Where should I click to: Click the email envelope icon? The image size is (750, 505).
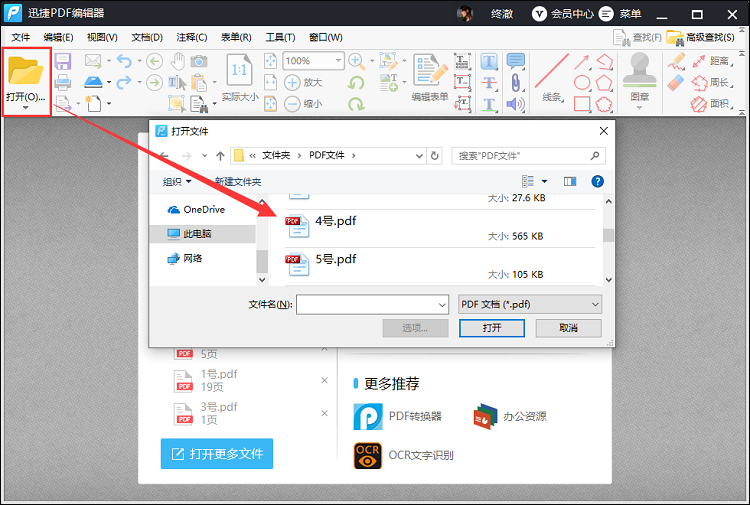point(93,61)
